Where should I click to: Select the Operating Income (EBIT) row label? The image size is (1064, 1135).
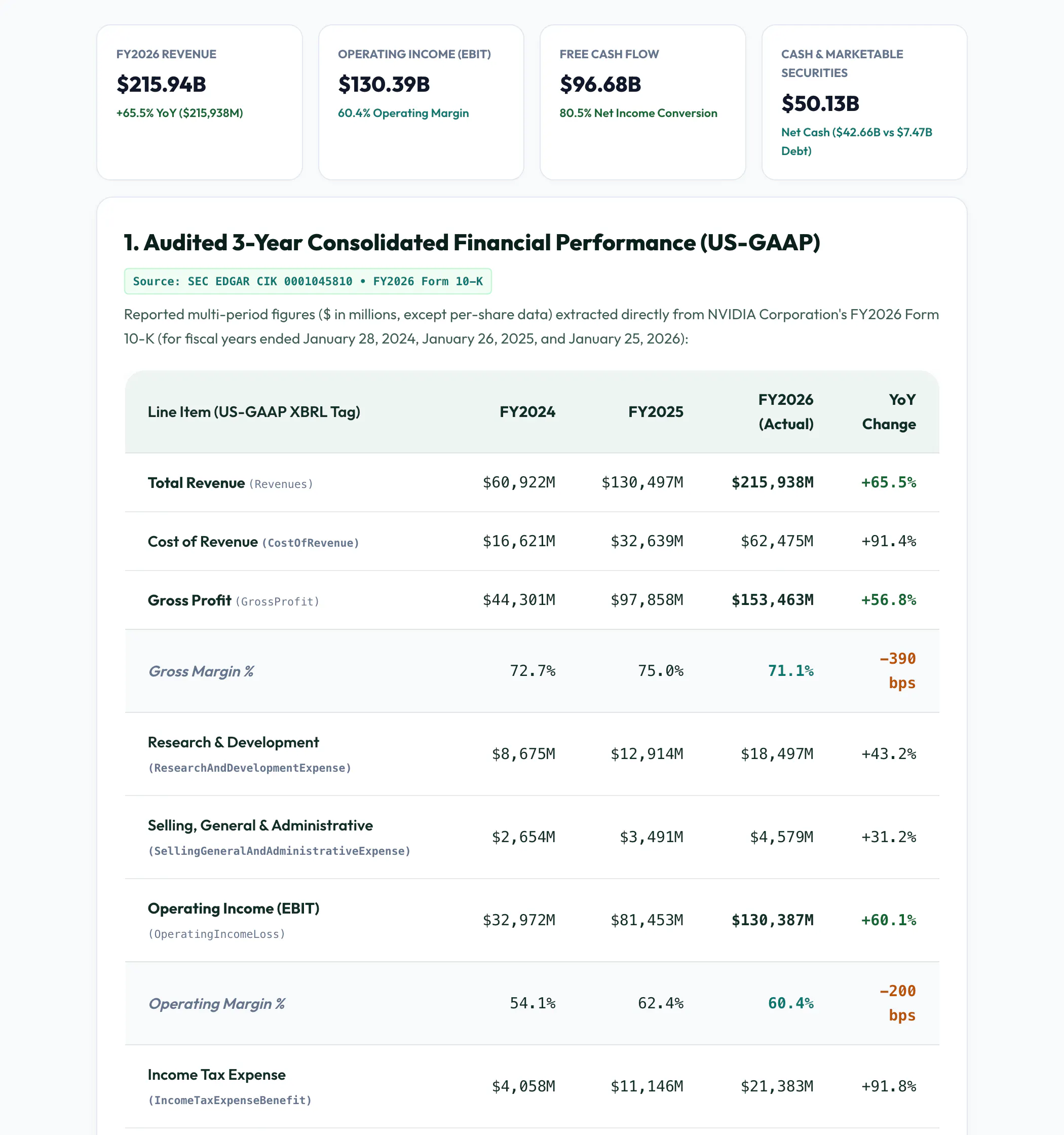(x=234, y=909)
